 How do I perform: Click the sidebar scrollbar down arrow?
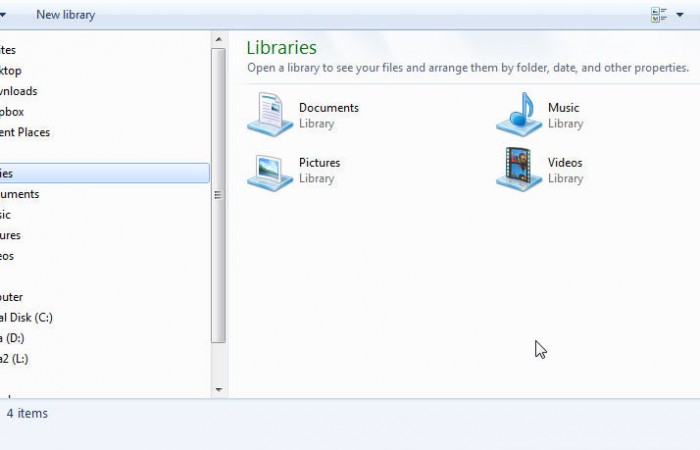[219, 388]
